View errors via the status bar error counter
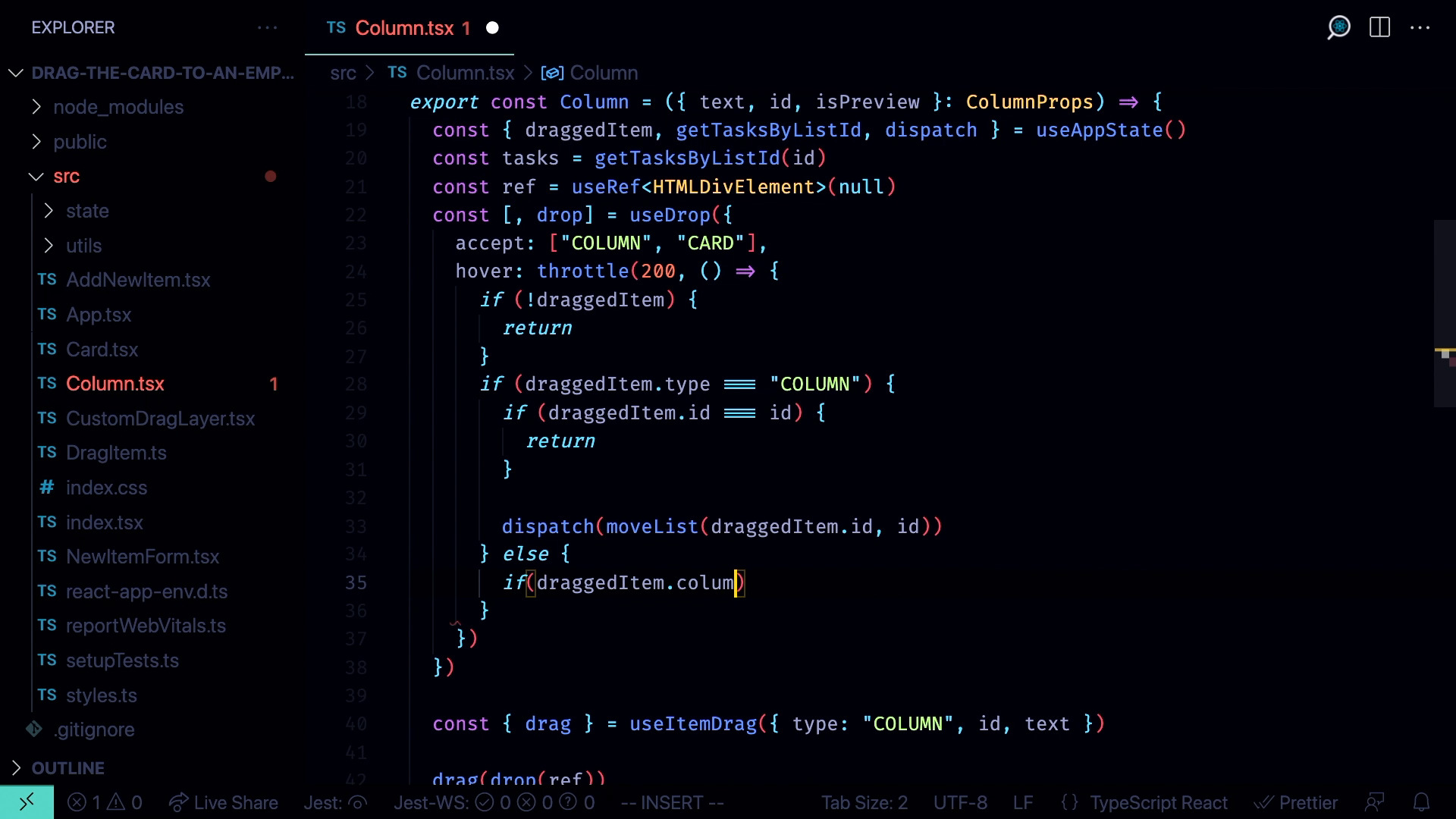 pos(86,802)
